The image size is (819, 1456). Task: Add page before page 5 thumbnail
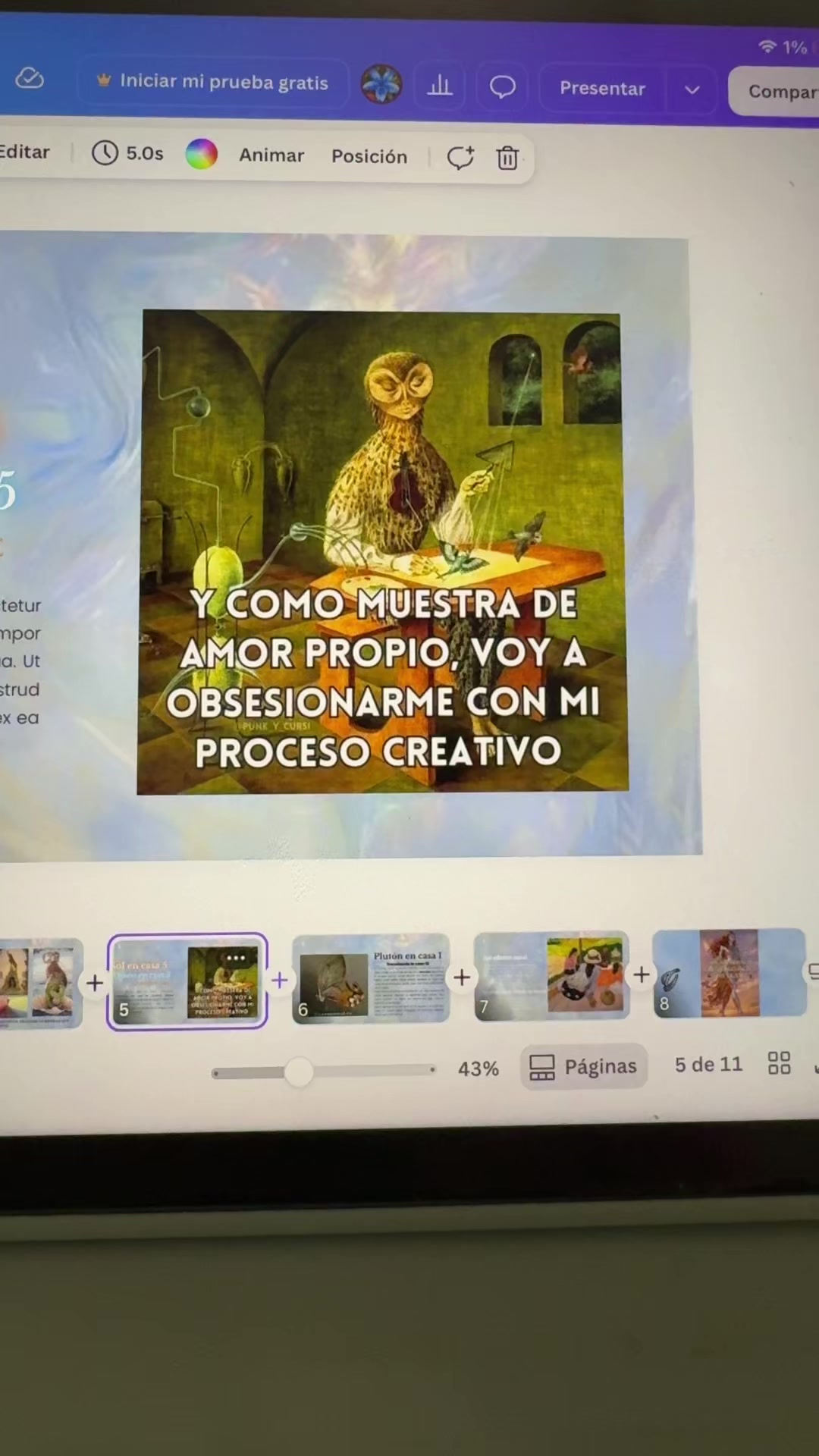point(95,983)
